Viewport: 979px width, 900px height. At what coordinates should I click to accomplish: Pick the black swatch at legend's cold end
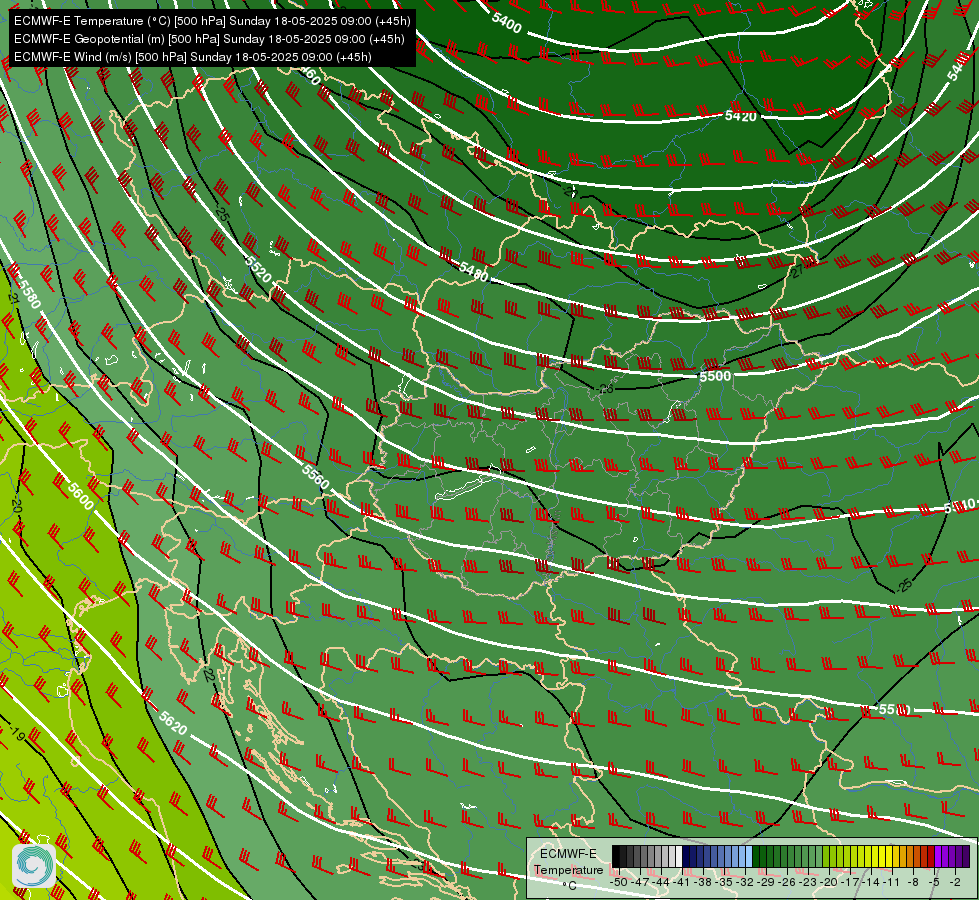pos(616,856)
